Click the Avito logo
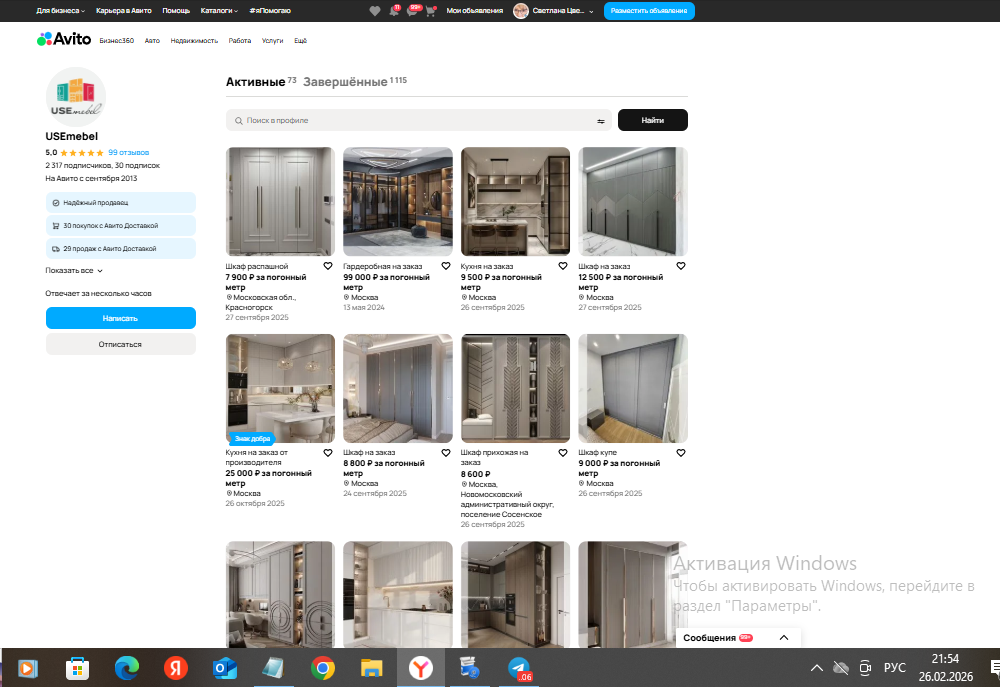 (64, 40)
